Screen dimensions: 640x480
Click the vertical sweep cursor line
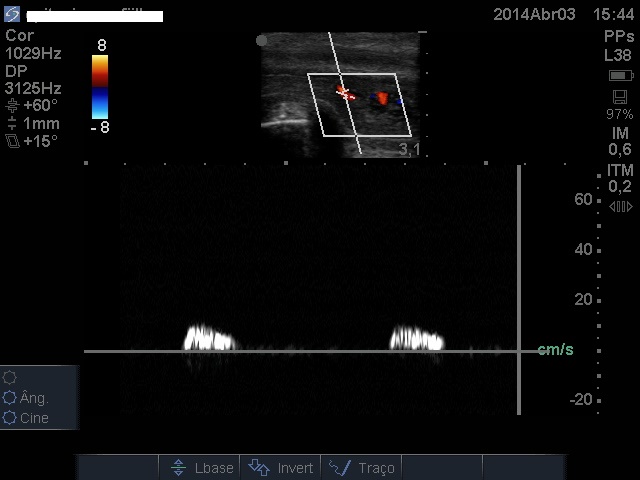[x=519, y=290]
